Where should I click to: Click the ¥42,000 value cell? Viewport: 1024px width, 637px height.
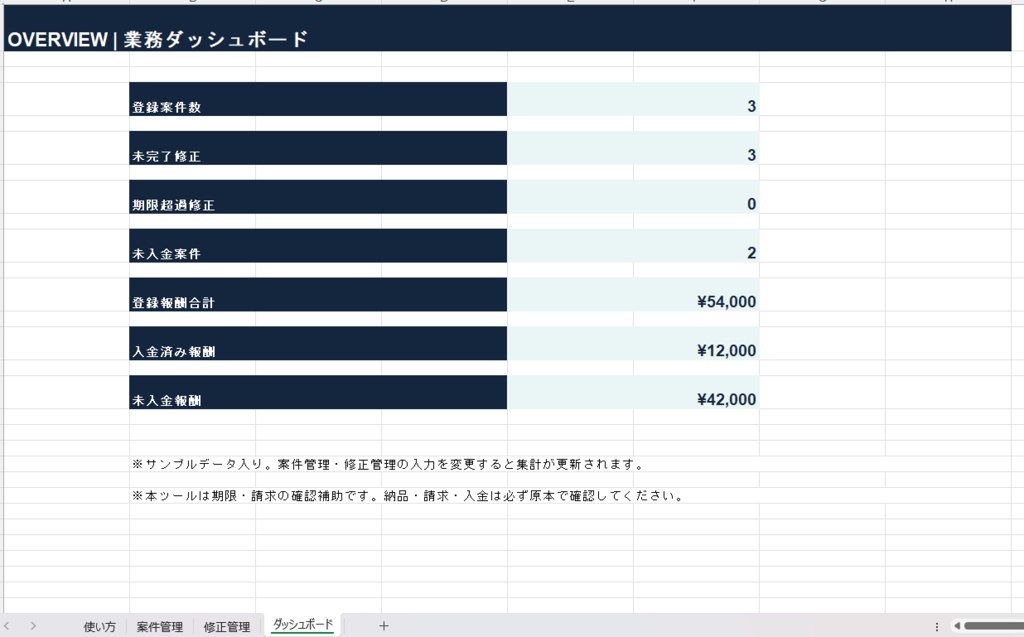633,393
